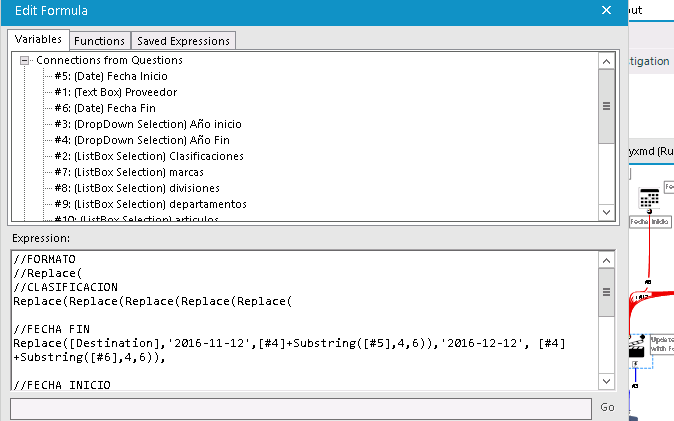Click the Update annotation on canvas
Viewport: 674px width, 421px height.
[x=662, y=344]
